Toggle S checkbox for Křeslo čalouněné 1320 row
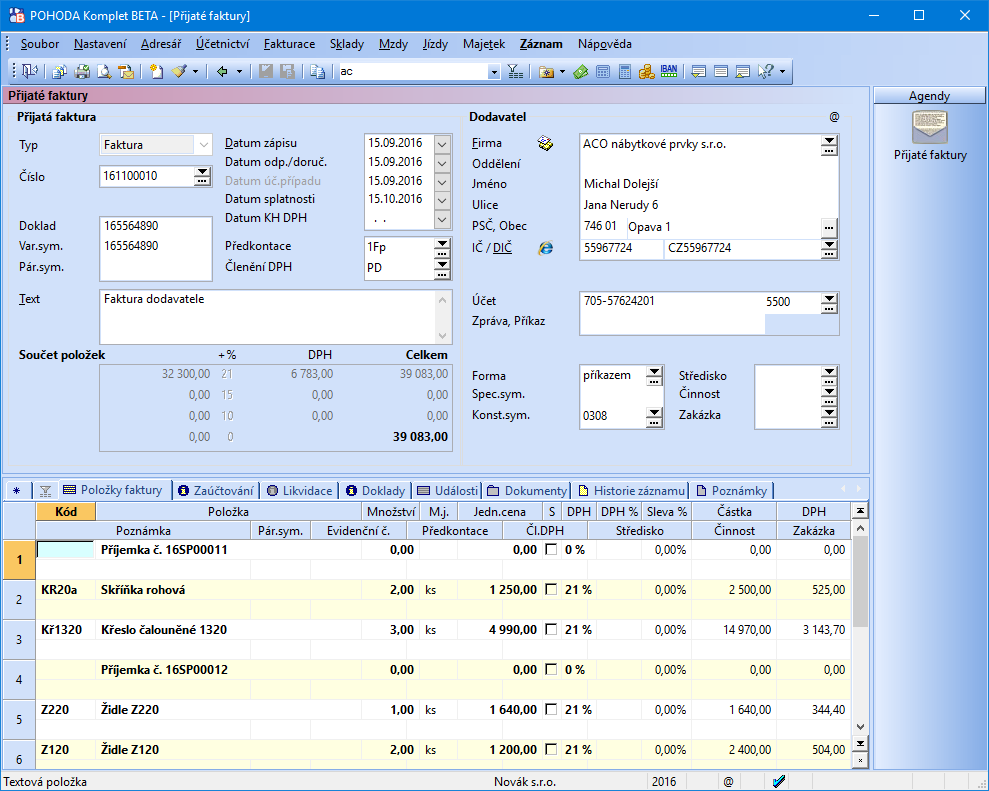The width and height of the screenshot is (989, 791). click(x=551, y=629)
